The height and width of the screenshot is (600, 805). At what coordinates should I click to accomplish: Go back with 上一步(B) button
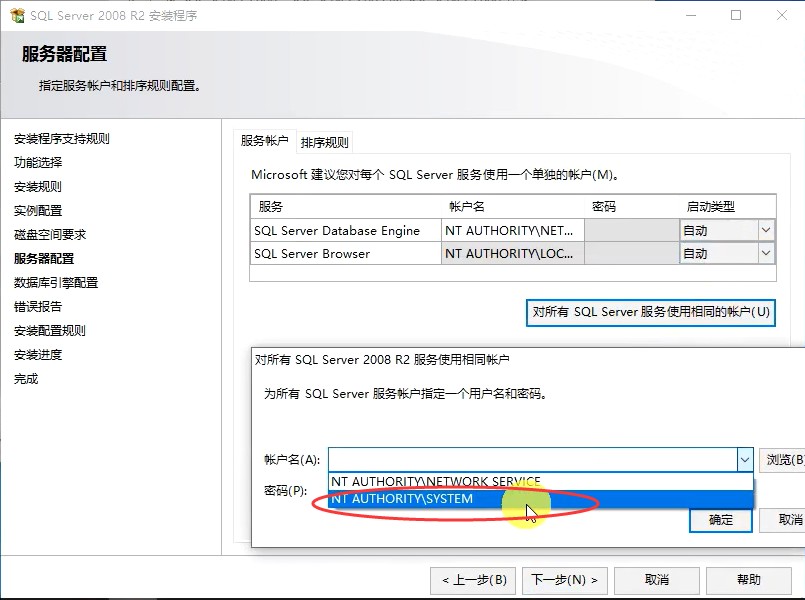click(474, 580)
